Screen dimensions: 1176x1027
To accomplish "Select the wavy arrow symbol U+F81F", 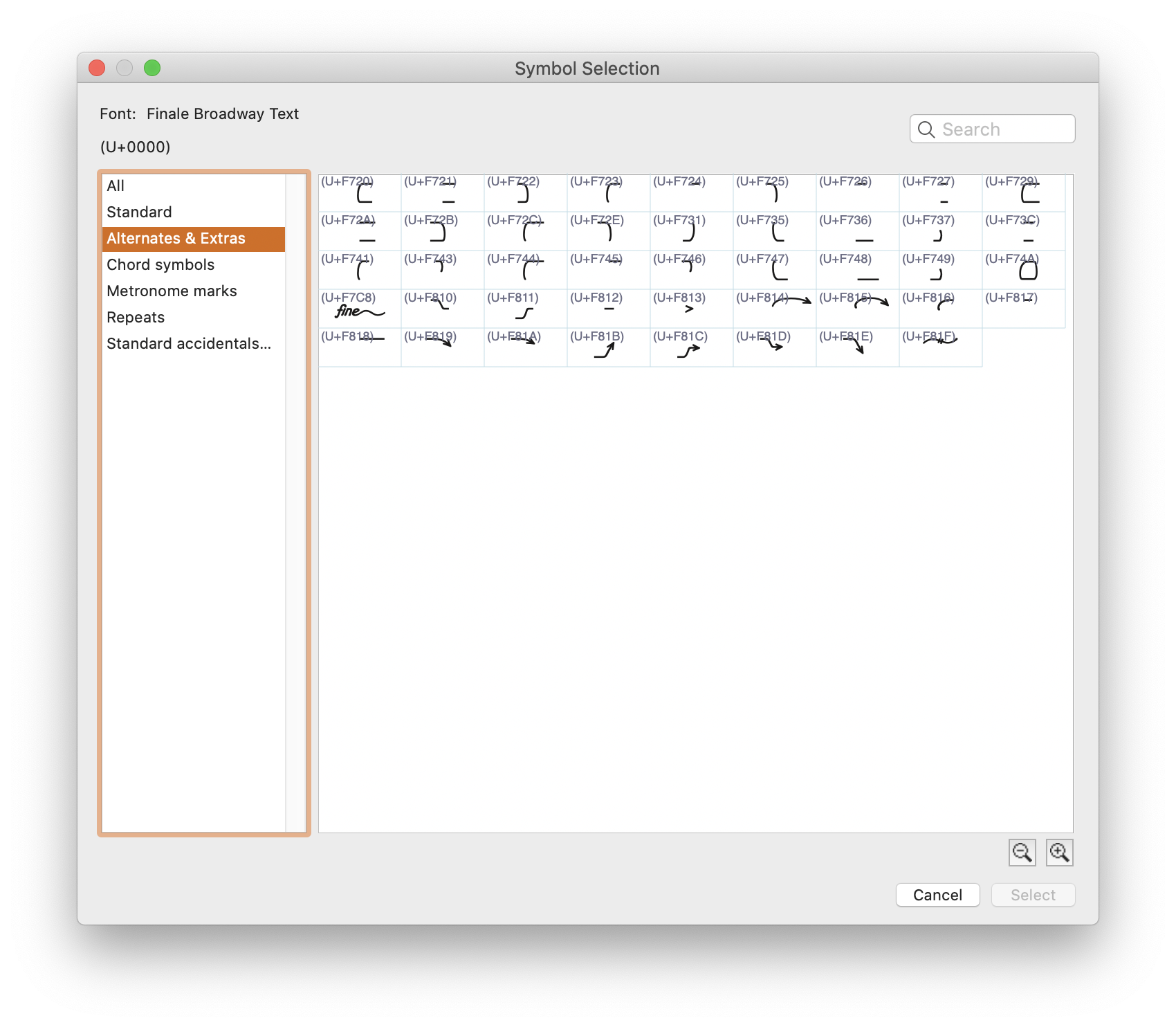I will (940, 347).
